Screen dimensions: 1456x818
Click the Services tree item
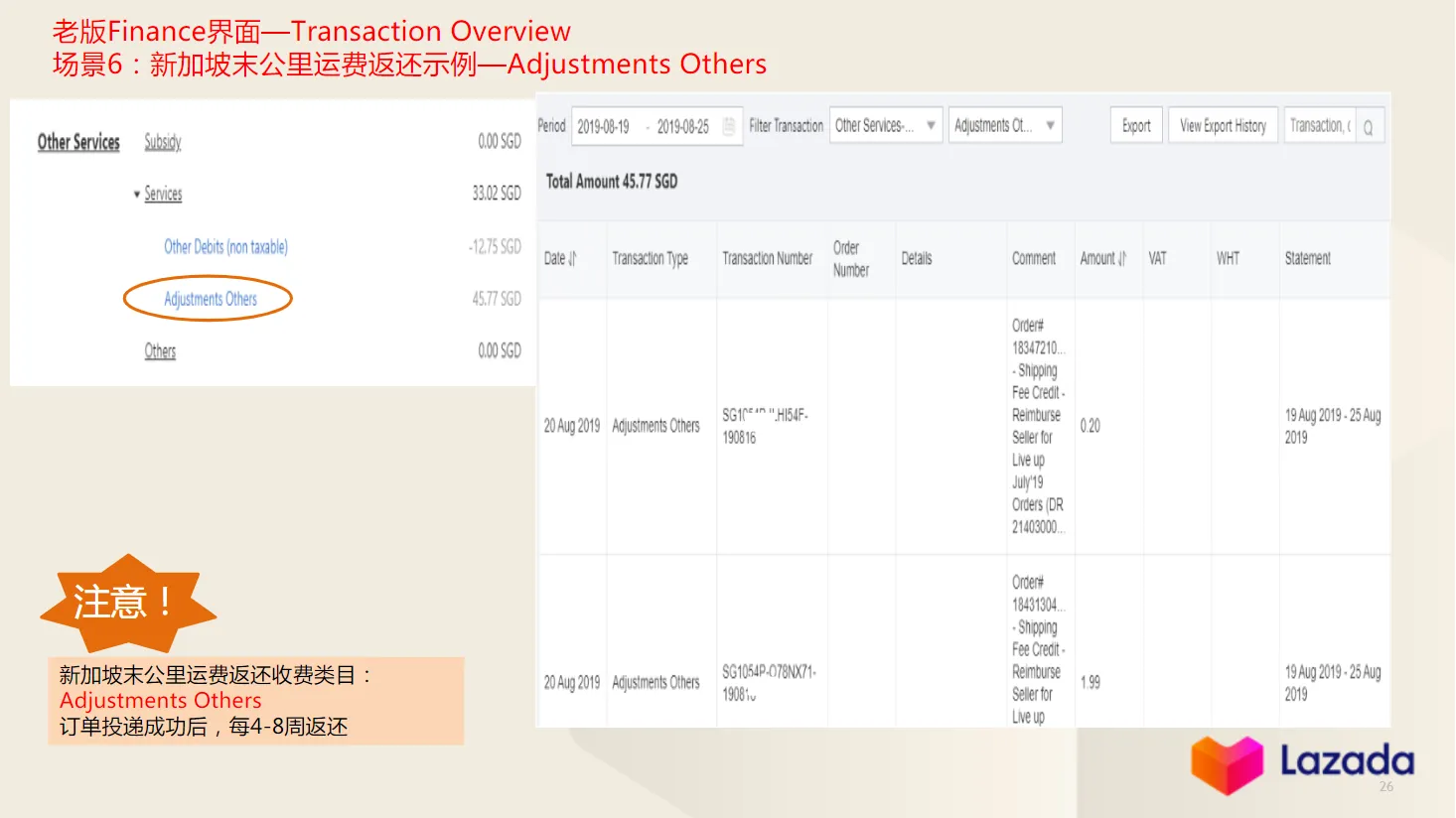[163, 194]
